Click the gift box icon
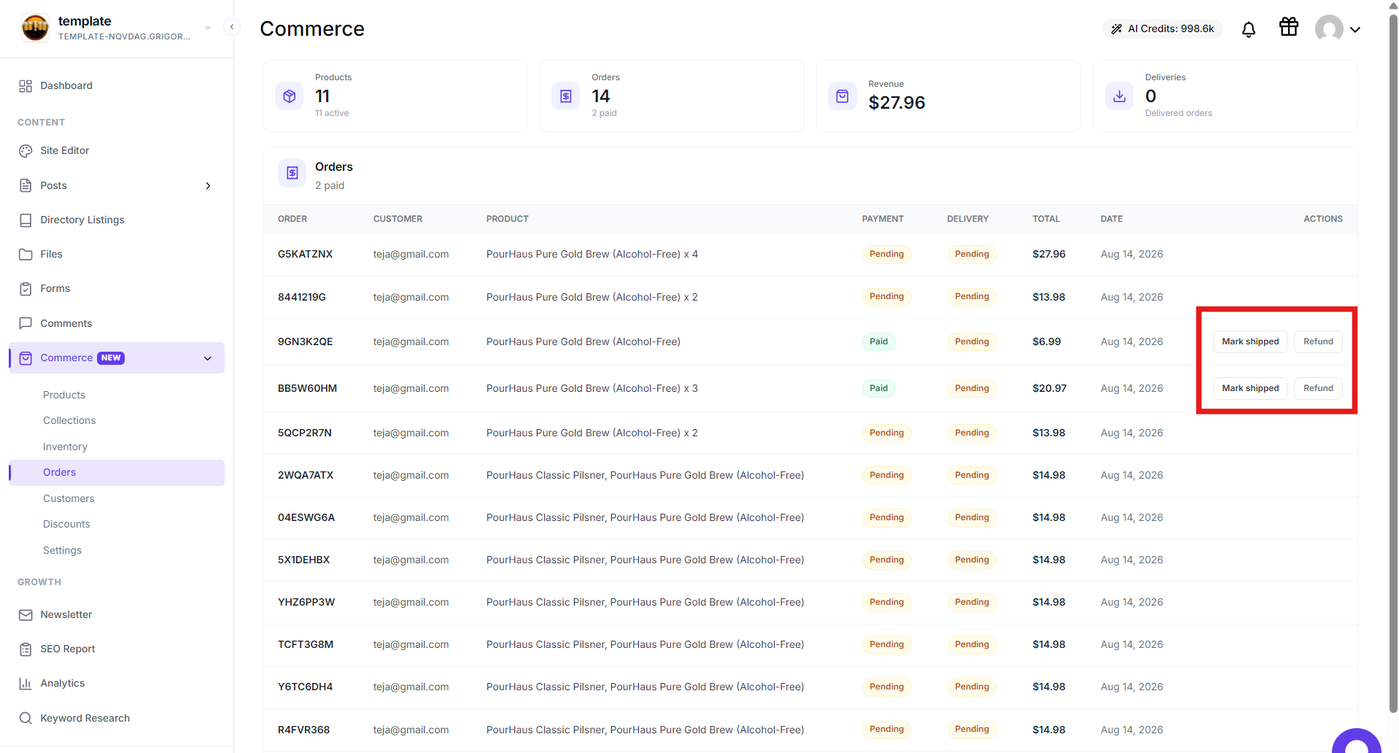Viewport: 1399px width, 753px height. [1288, 28]
